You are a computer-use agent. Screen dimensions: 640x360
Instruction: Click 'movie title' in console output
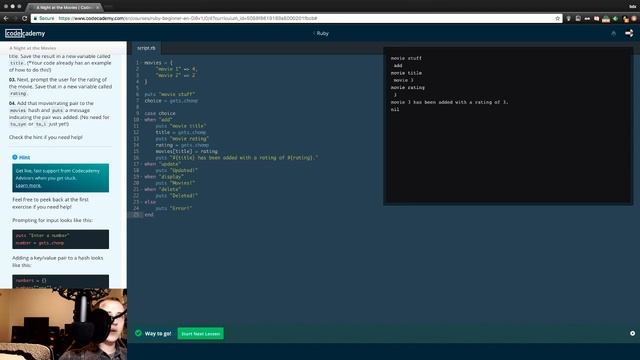click(x=406, y=73)
